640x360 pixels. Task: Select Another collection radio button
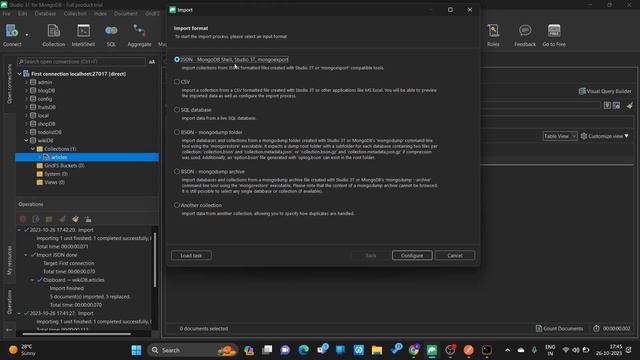click(x=177, y=205)
